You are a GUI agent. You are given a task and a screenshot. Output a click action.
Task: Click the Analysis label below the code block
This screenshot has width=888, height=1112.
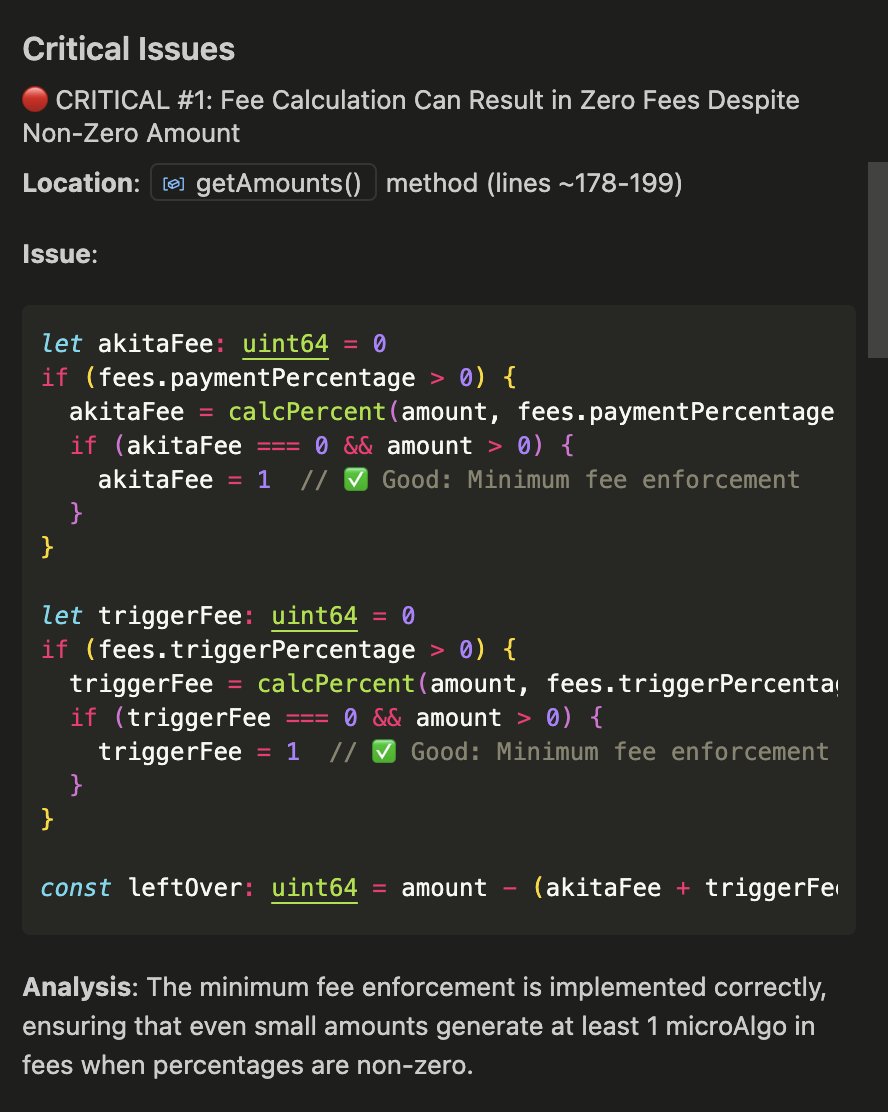click(68, 987)
